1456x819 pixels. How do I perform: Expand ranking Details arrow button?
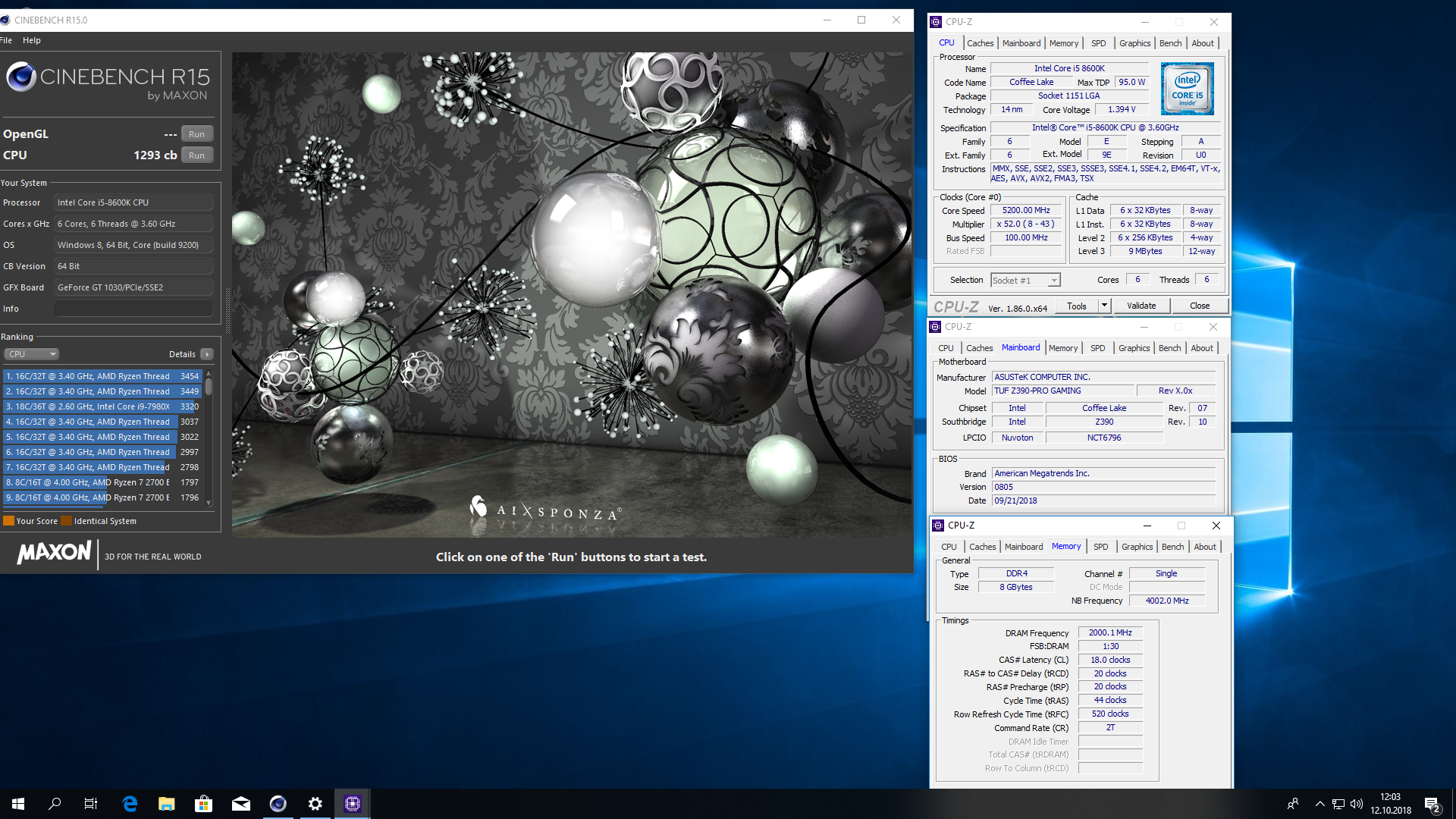tap(207, 354)
